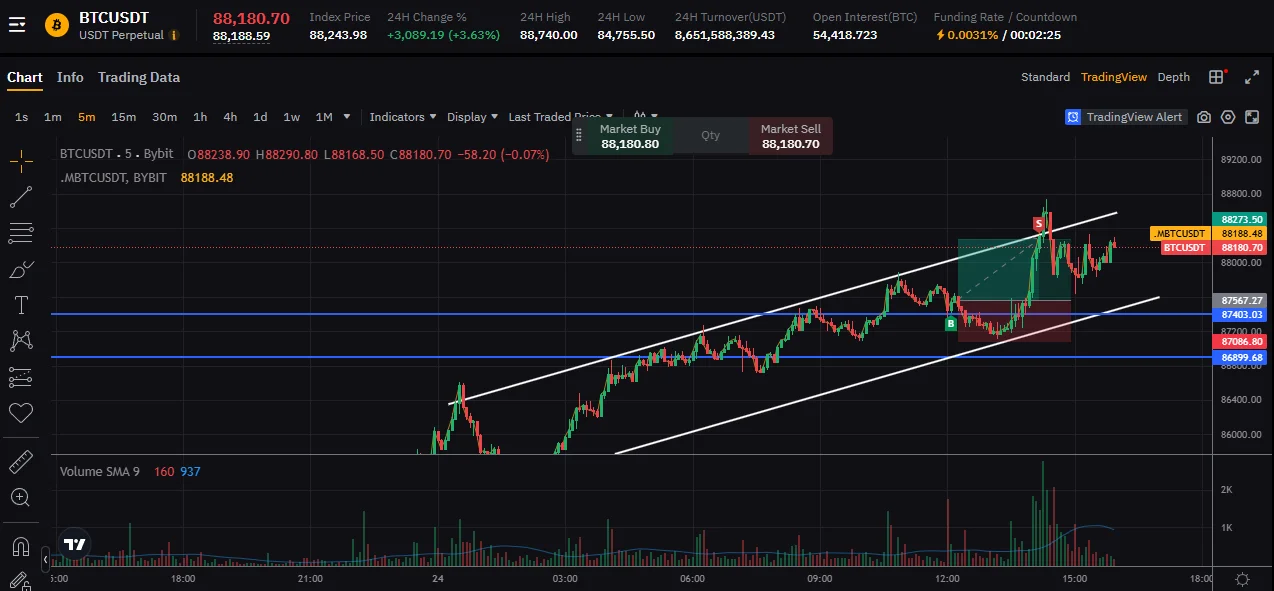Set interval to 1m
1274x591 pixels.
coord(53,117)
